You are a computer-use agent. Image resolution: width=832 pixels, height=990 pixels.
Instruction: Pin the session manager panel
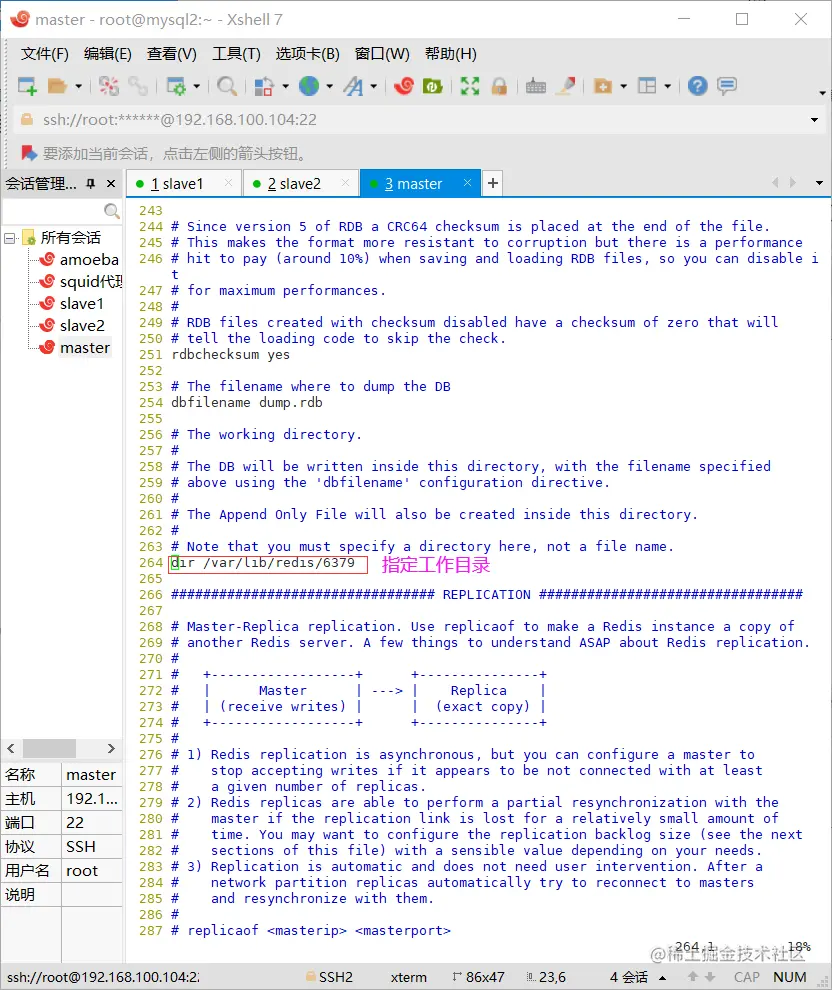[91, 184]
